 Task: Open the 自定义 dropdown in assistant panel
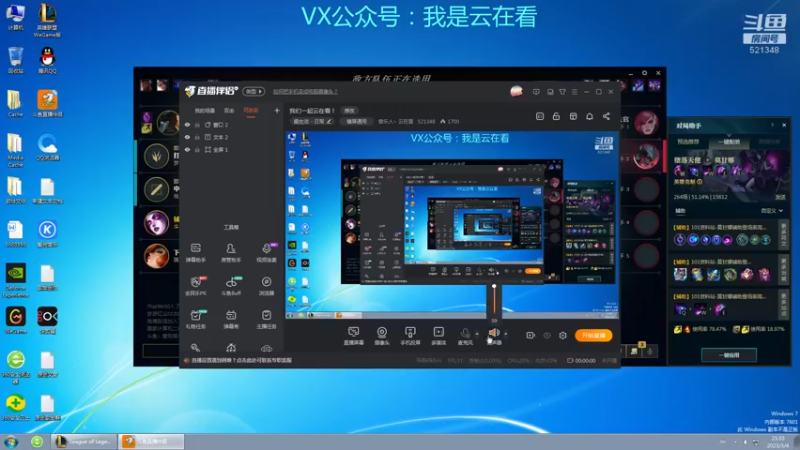click(x=771, y=211)
